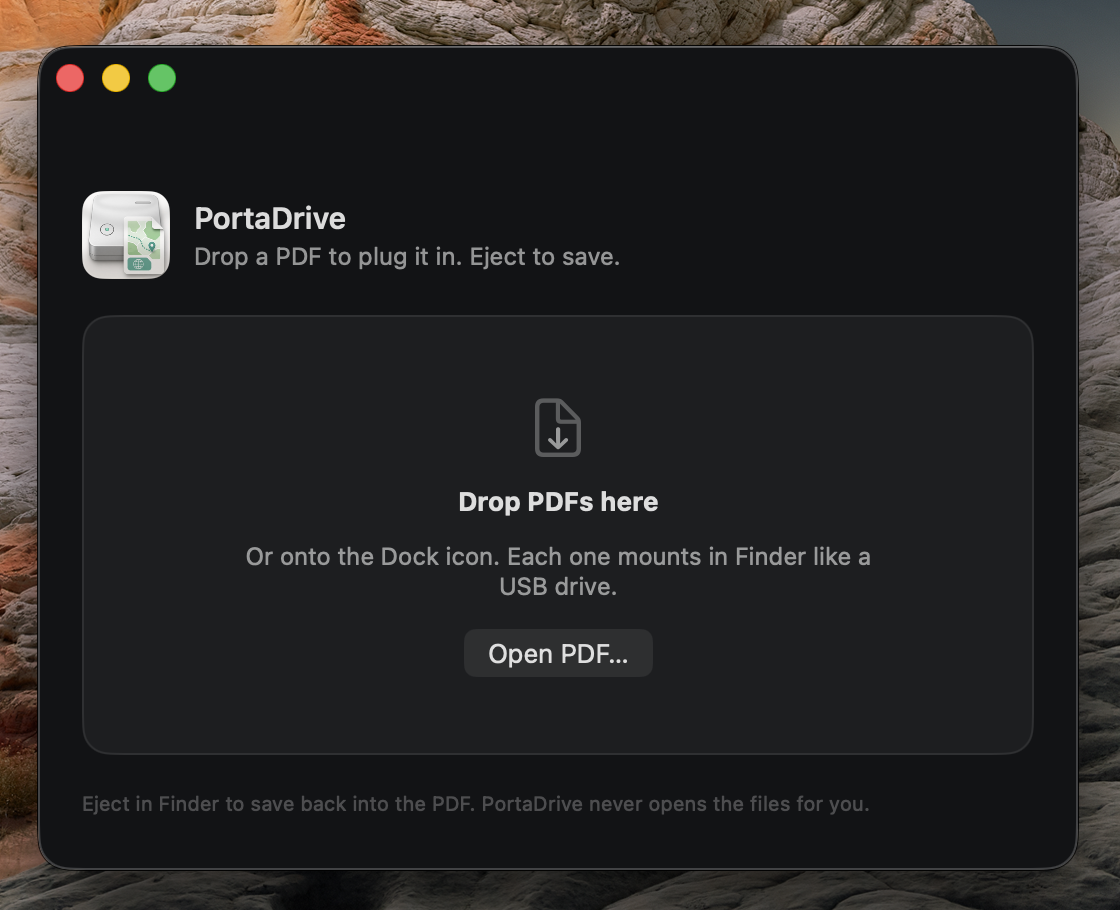This screenshot has width=1120, height=910.
Task: Click the 'Eject in Finder to save' footer note
Action: pos(476,804)
